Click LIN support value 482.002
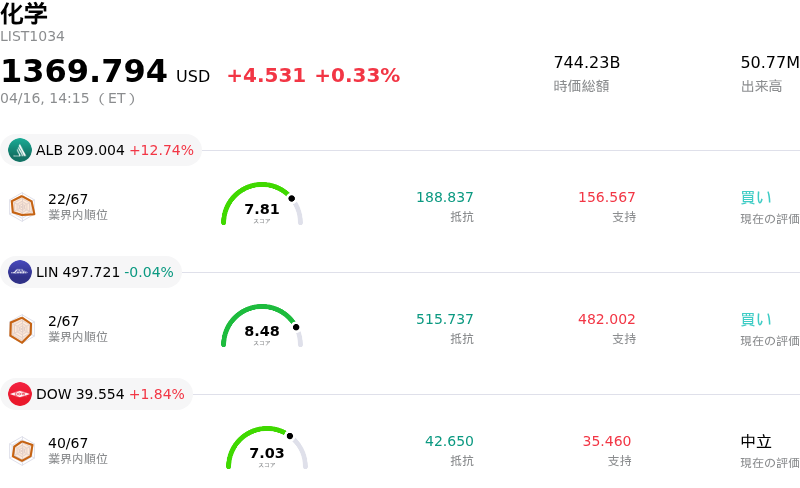Viewport: 800px width, 488px height. [x=607, y=319]
